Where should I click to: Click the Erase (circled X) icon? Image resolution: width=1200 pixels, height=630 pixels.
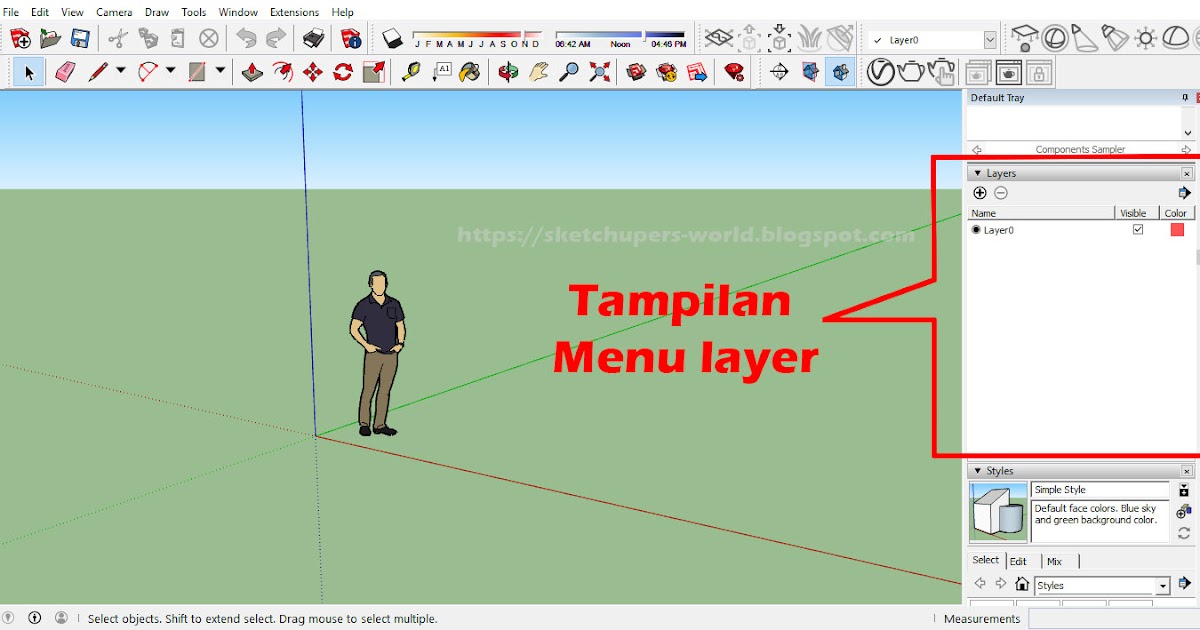(208, 39)
